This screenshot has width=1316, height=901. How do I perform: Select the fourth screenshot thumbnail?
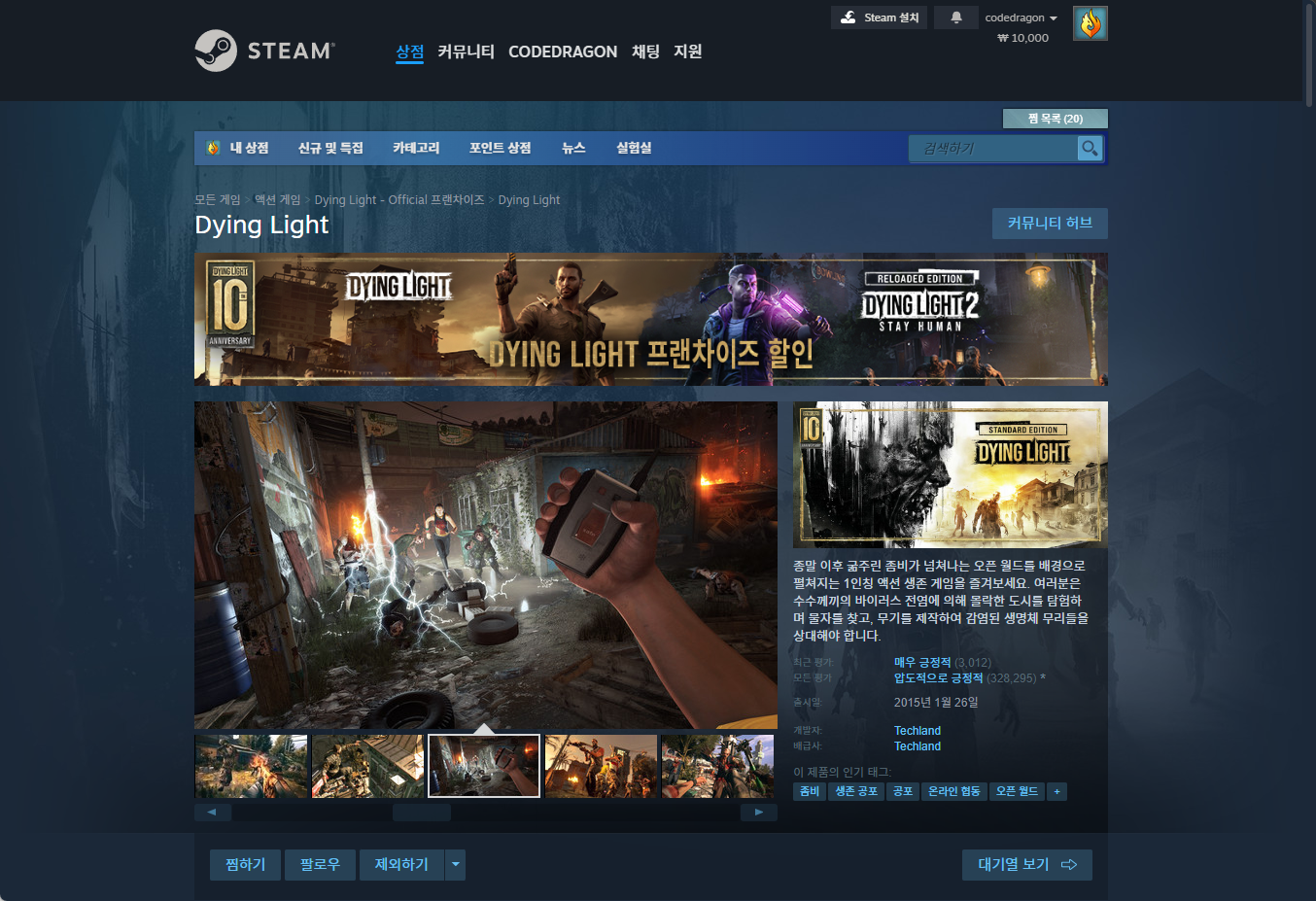tap(601, 766)
